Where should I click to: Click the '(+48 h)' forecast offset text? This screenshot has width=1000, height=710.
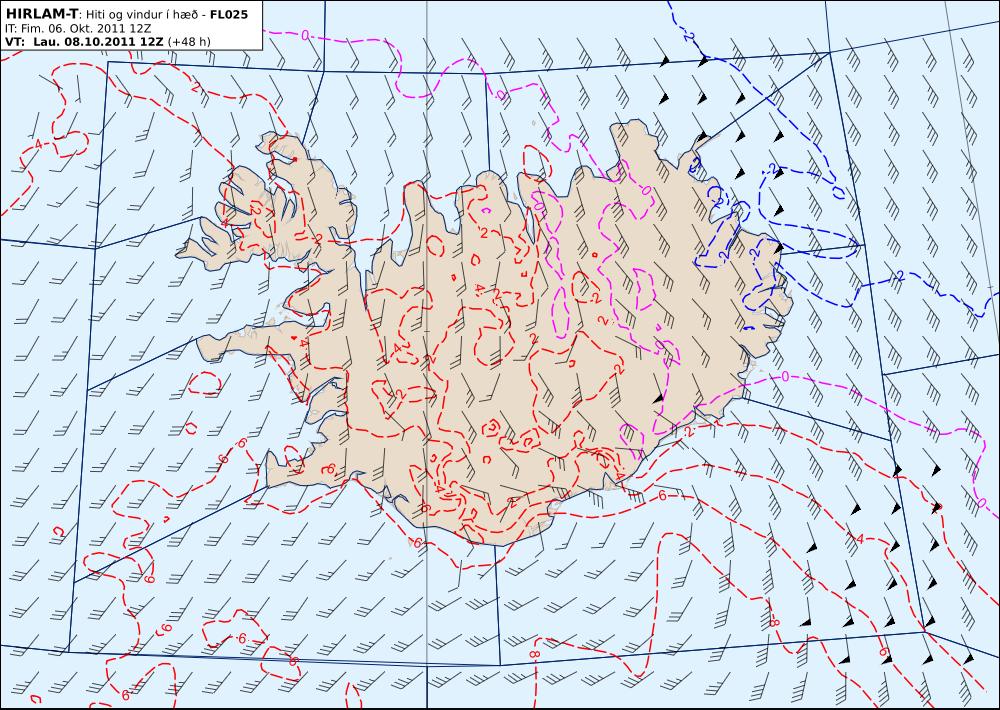coord(189,42)
